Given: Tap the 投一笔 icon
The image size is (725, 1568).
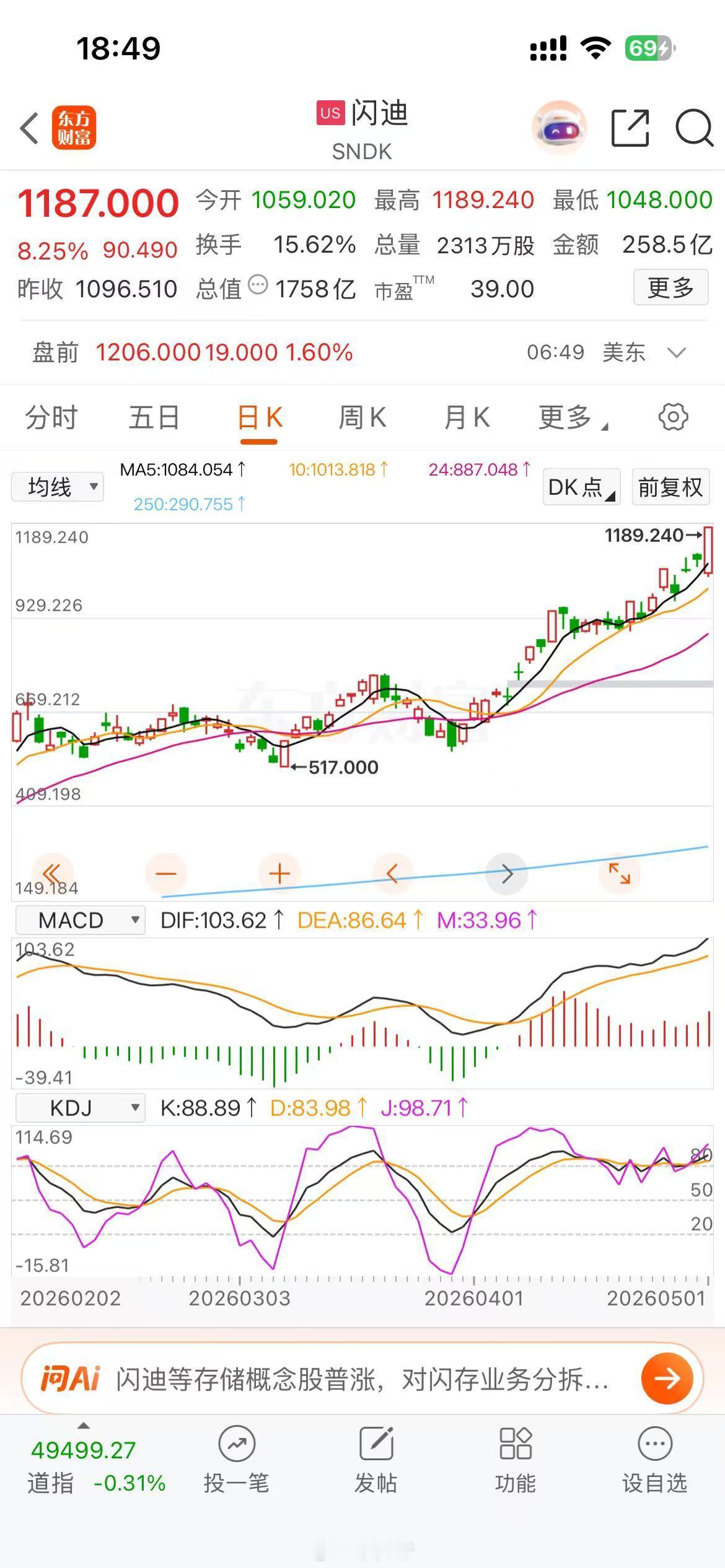Looking at the screenshot, I should click(x=237, y=1444).
